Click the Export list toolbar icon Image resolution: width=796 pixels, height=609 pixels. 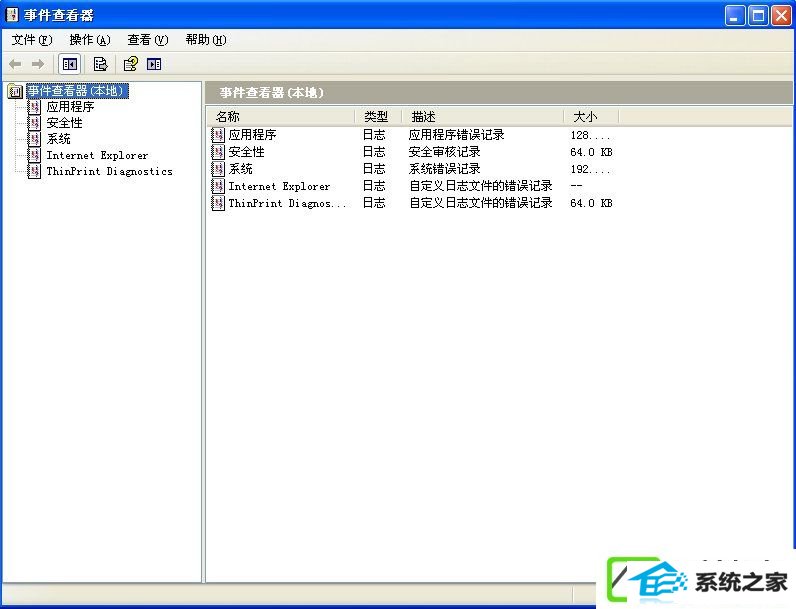pyautogui.click(x=101, y=64)
